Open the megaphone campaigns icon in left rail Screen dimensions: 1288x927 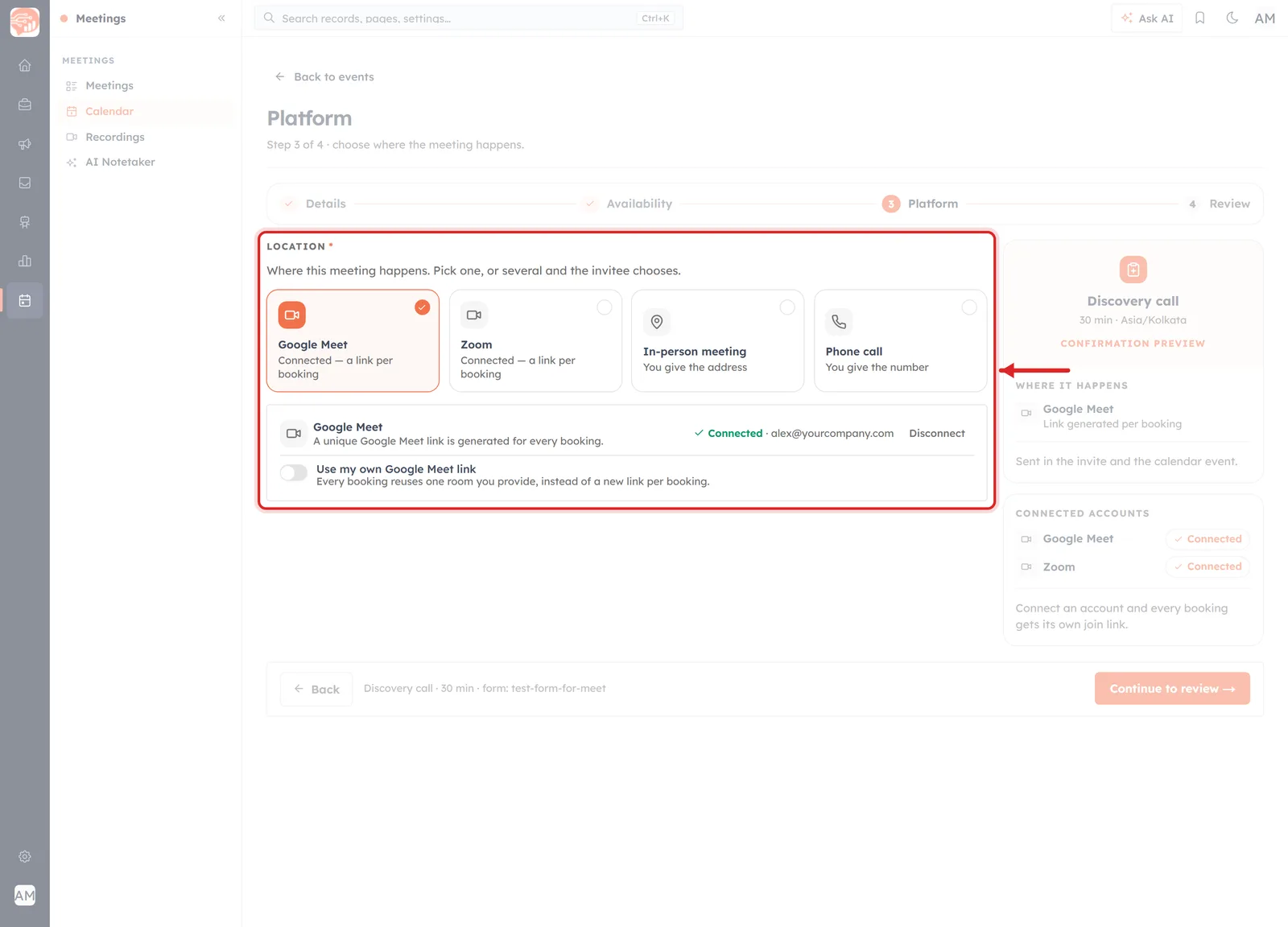click(25, 144)
